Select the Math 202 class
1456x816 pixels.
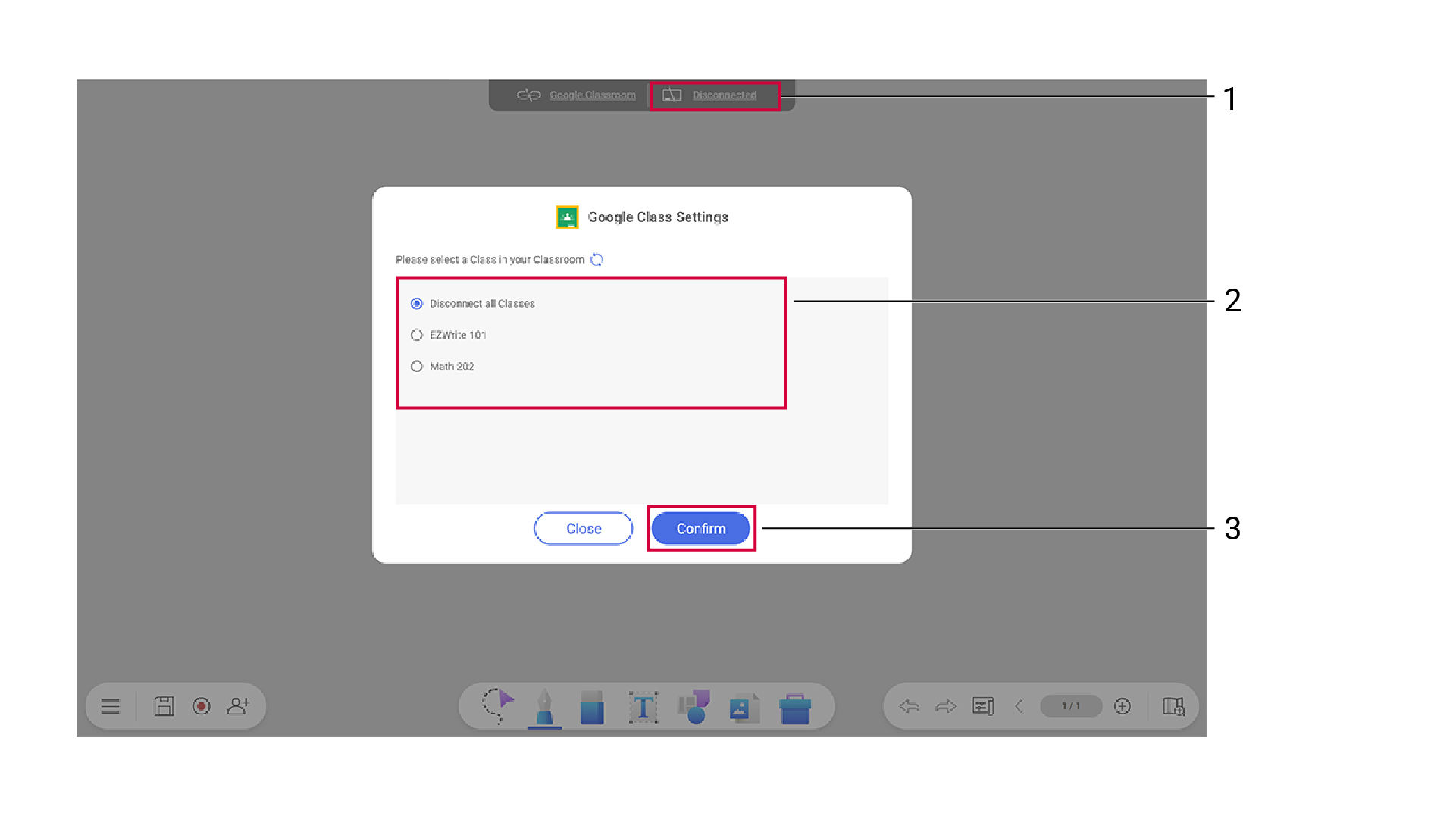pyautogui.click(x=417, y=366)
